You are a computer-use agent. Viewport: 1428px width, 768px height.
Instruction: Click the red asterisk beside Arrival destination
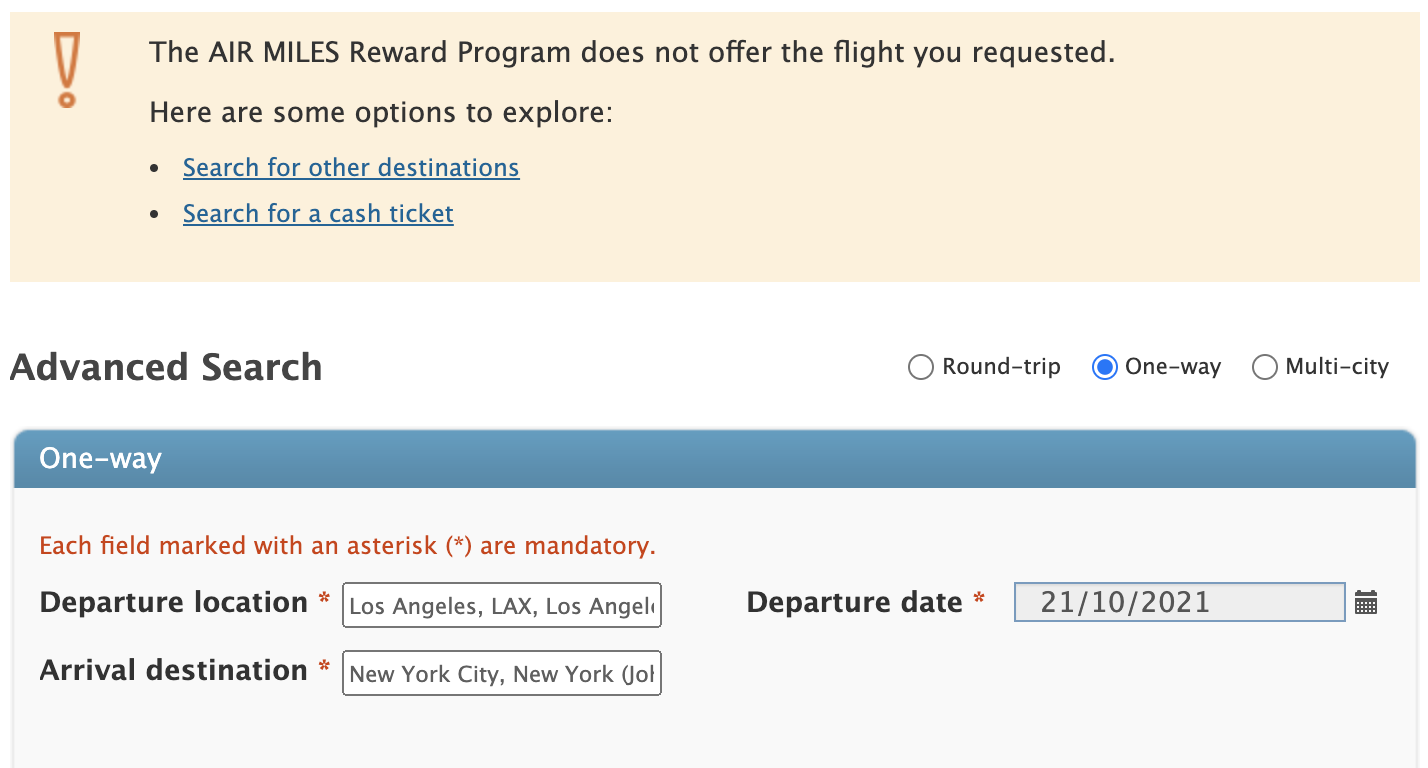pyautogui.click(x=324, y=668)
